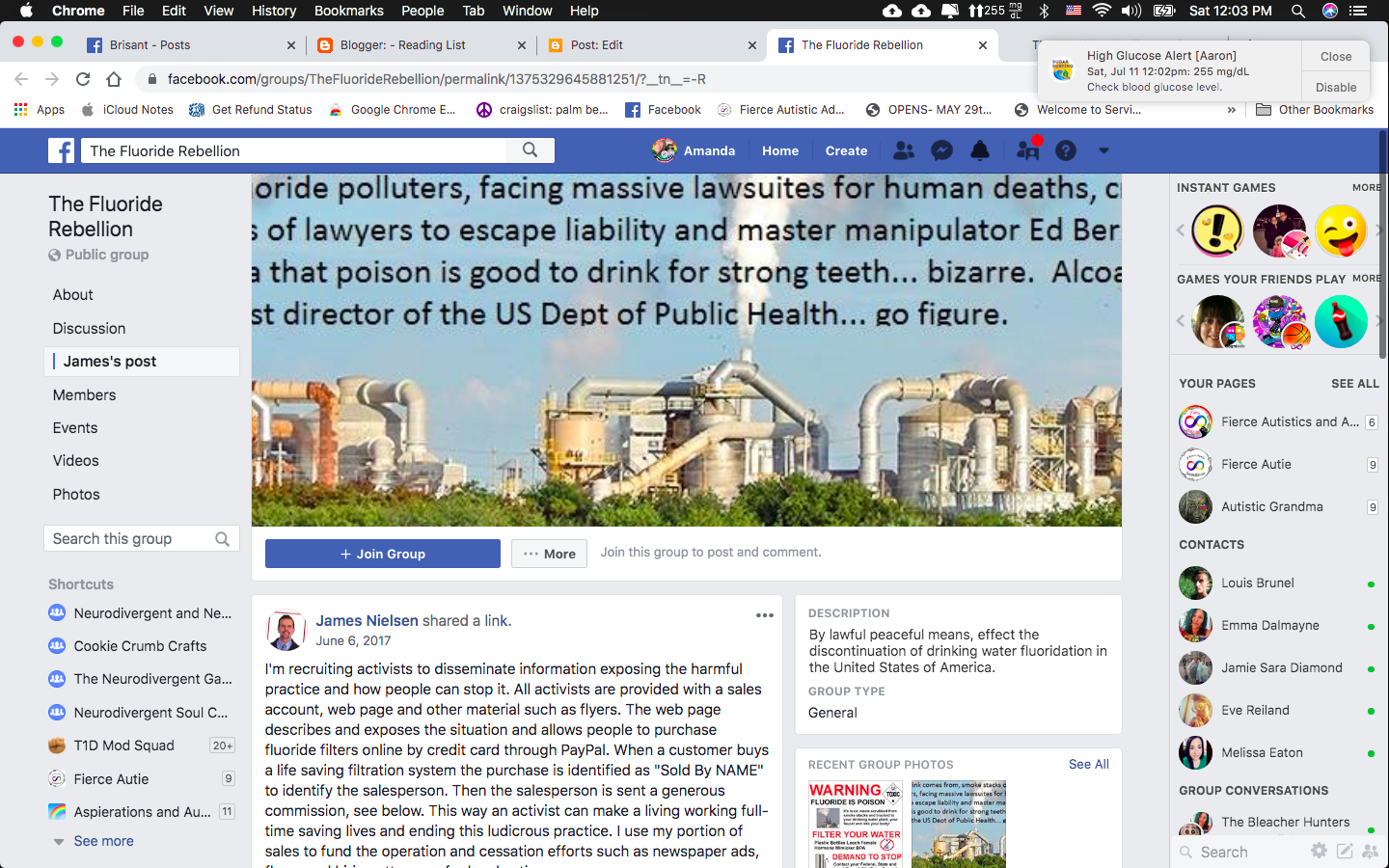The width and height of the screenshot is (1389, 868).
Task: Click the Join Group button
Action: [382, 554]
